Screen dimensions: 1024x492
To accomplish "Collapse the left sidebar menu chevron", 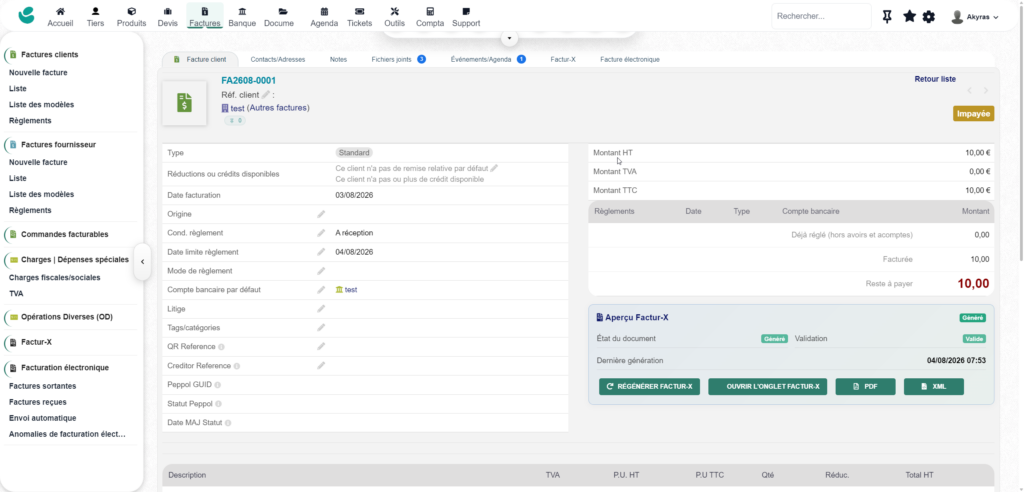I will tap(142, 261).
